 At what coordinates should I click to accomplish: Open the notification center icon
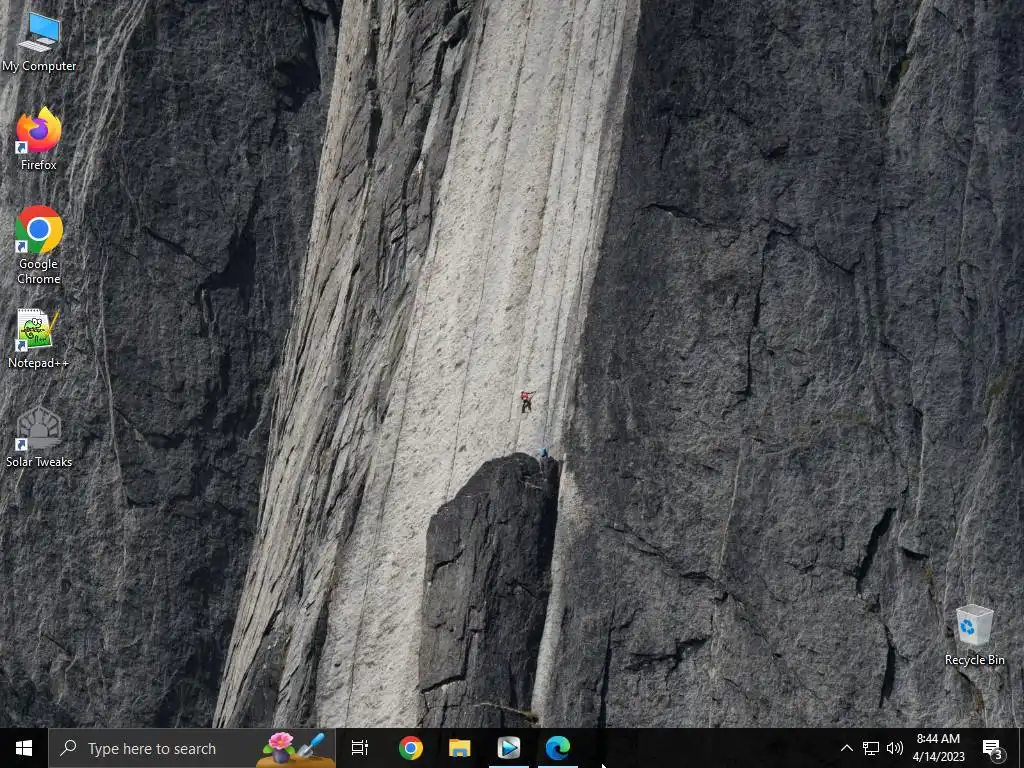pyautogui.click(x=993, y=748)
